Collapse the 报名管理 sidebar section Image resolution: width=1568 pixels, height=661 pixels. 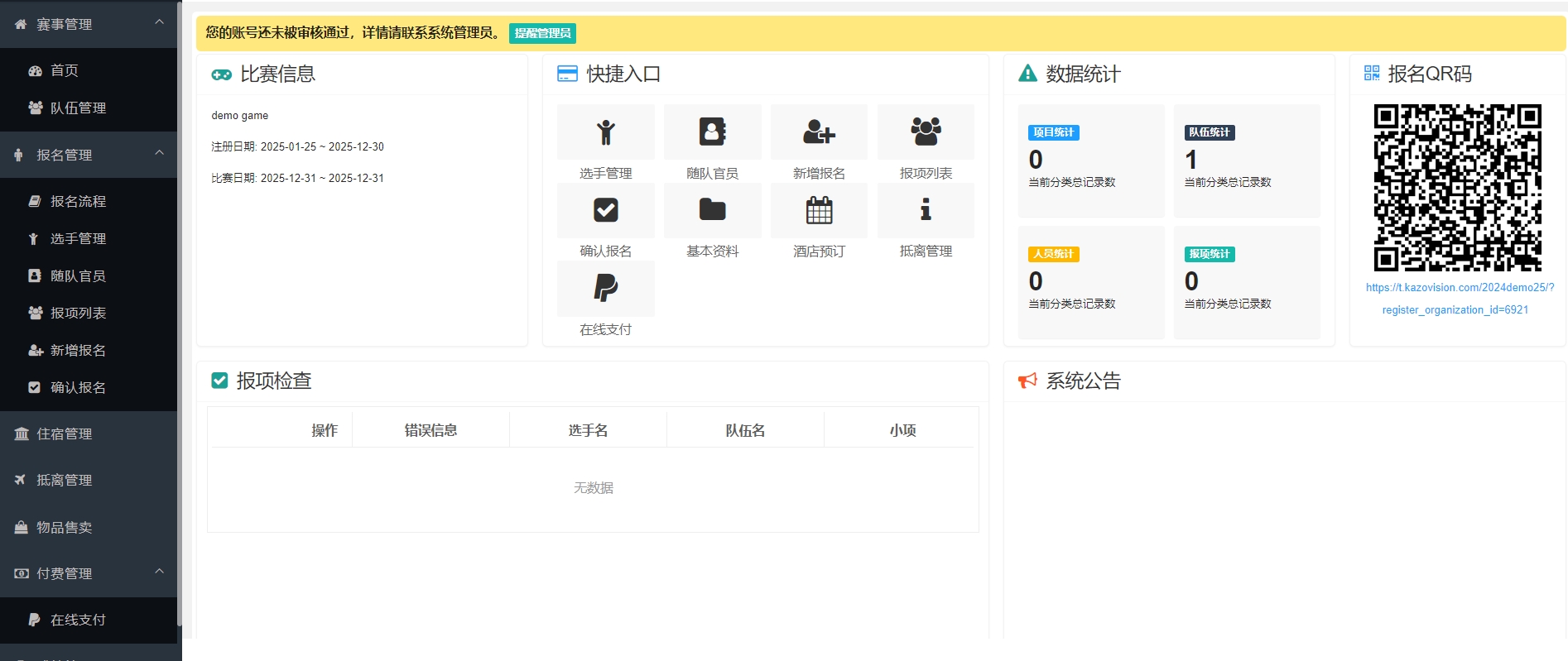pos(159,153)
